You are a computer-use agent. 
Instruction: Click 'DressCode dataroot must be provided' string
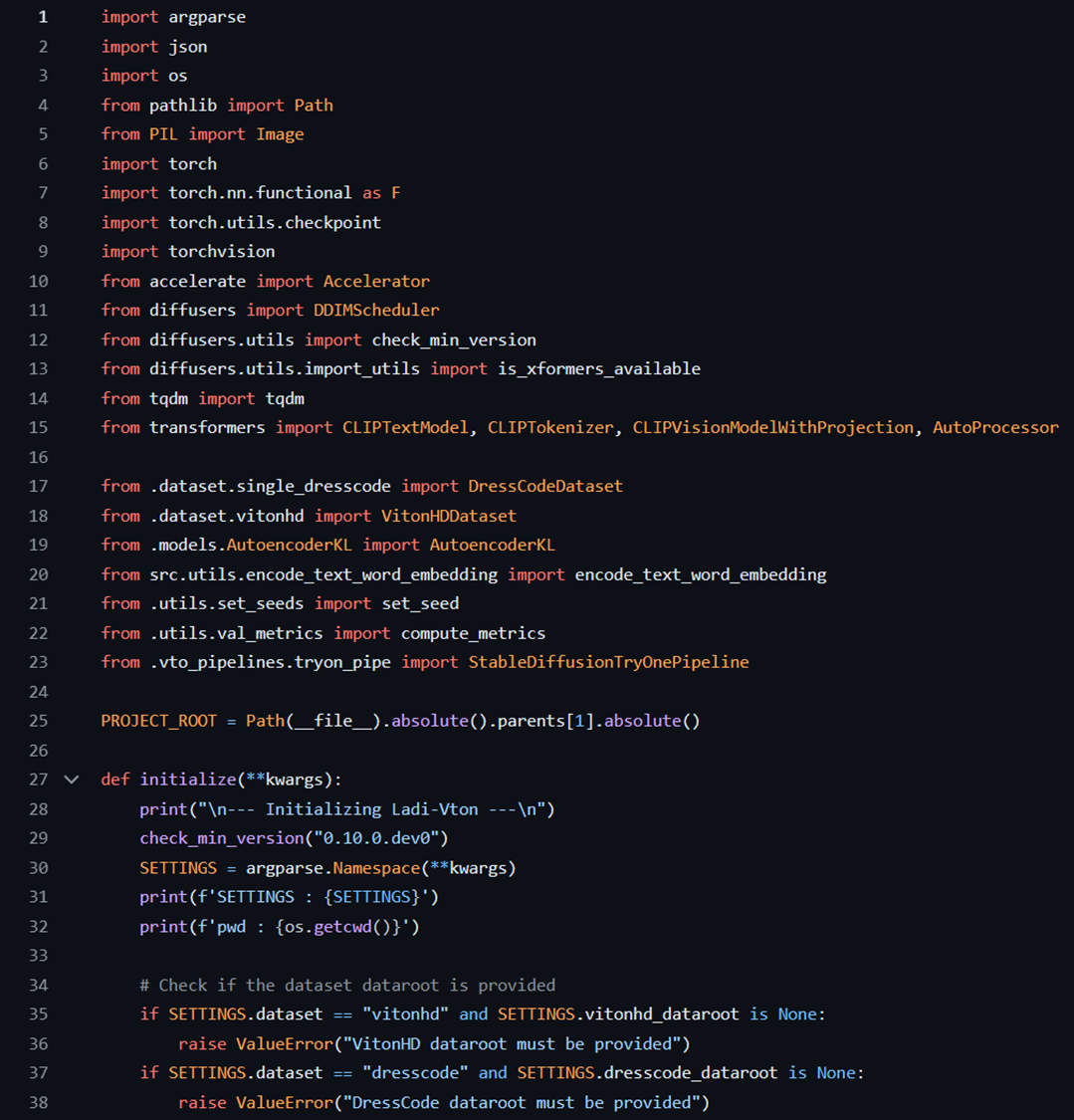tap(522, 1103)
